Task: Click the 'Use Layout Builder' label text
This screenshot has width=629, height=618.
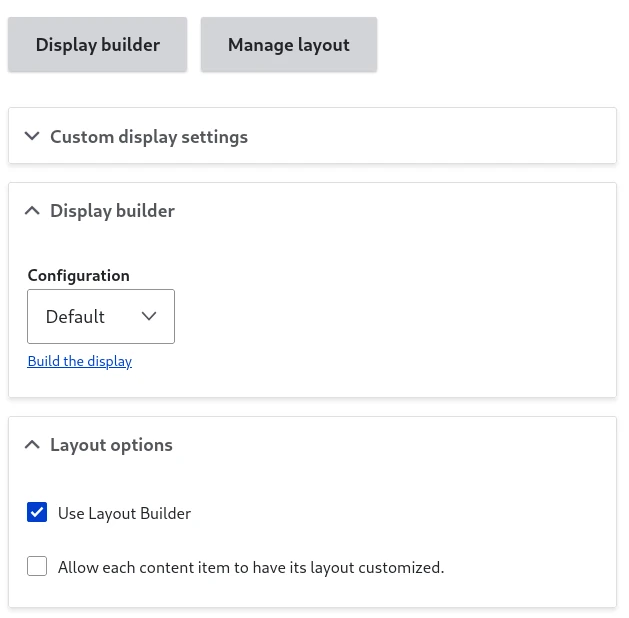Action: [x=124, y=513]
